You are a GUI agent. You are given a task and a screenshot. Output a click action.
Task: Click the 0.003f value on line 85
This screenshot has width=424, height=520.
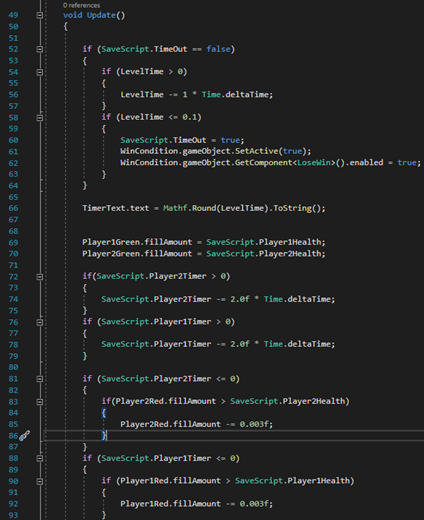click(254, 424)
